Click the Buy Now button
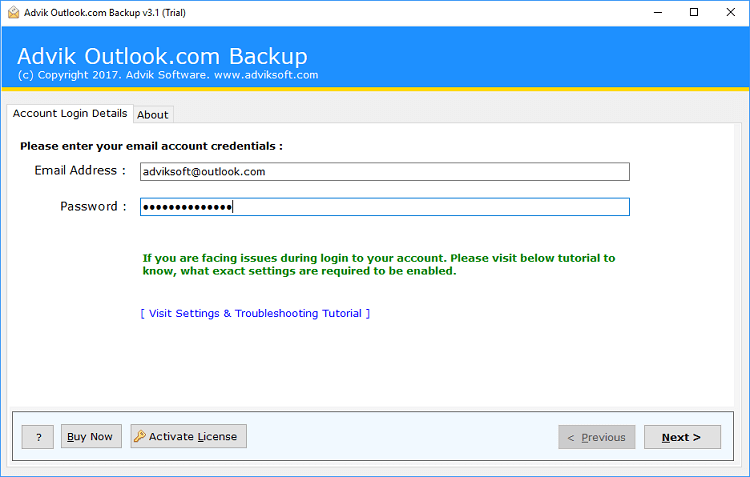750x477 pixels. point(91,436)
